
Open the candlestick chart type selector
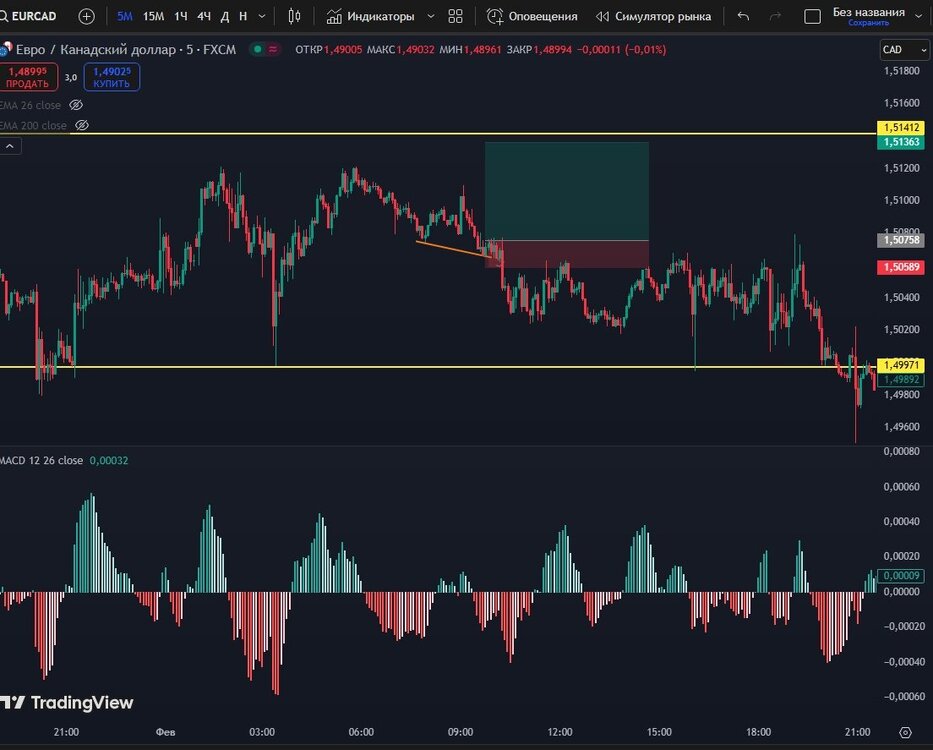(294, 16)
